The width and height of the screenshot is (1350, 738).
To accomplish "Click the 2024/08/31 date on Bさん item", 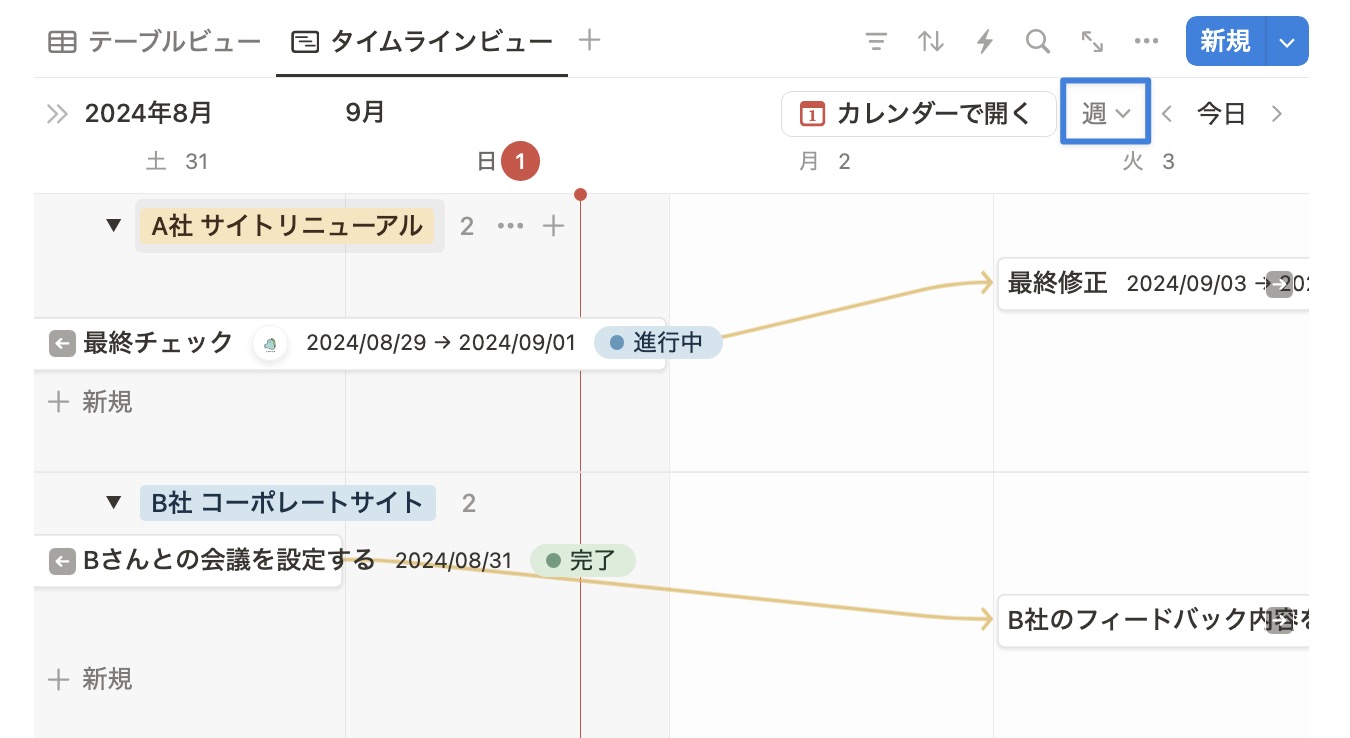I will point(453,560).
